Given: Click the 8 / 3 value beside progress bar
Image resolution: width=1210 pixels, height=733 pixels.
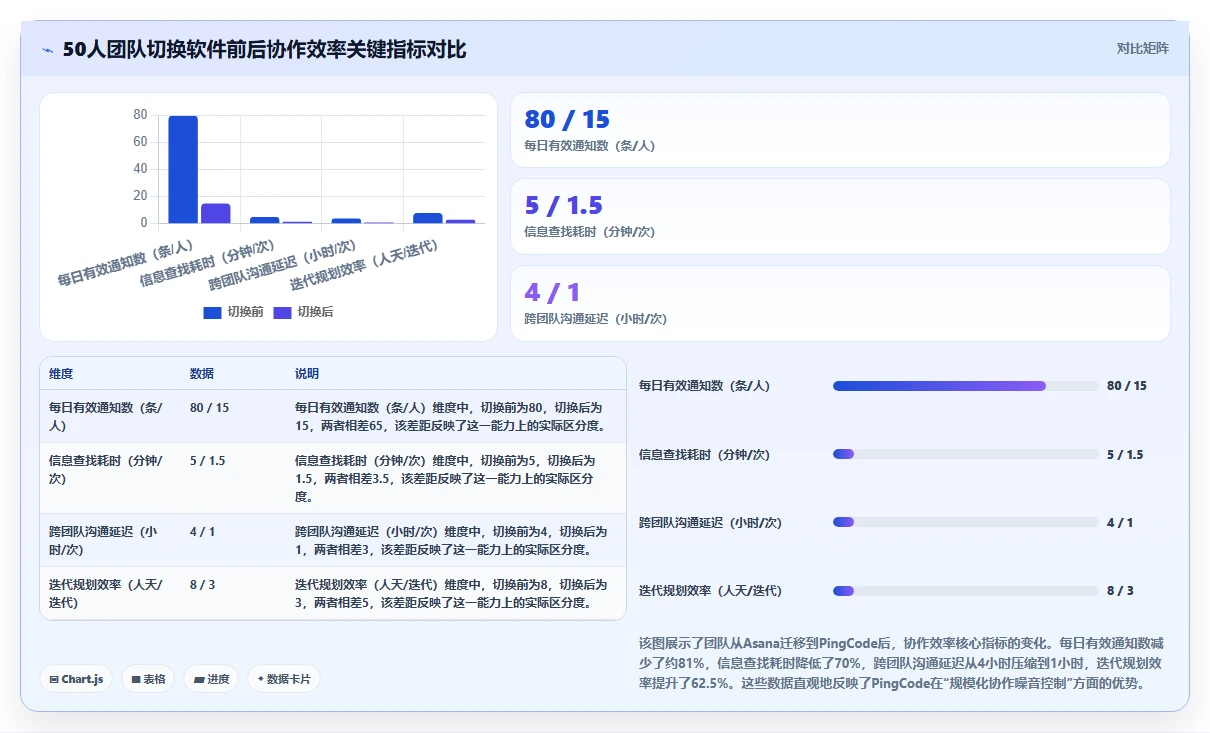Looking at the screenshot, I should tap(1120, 591).
